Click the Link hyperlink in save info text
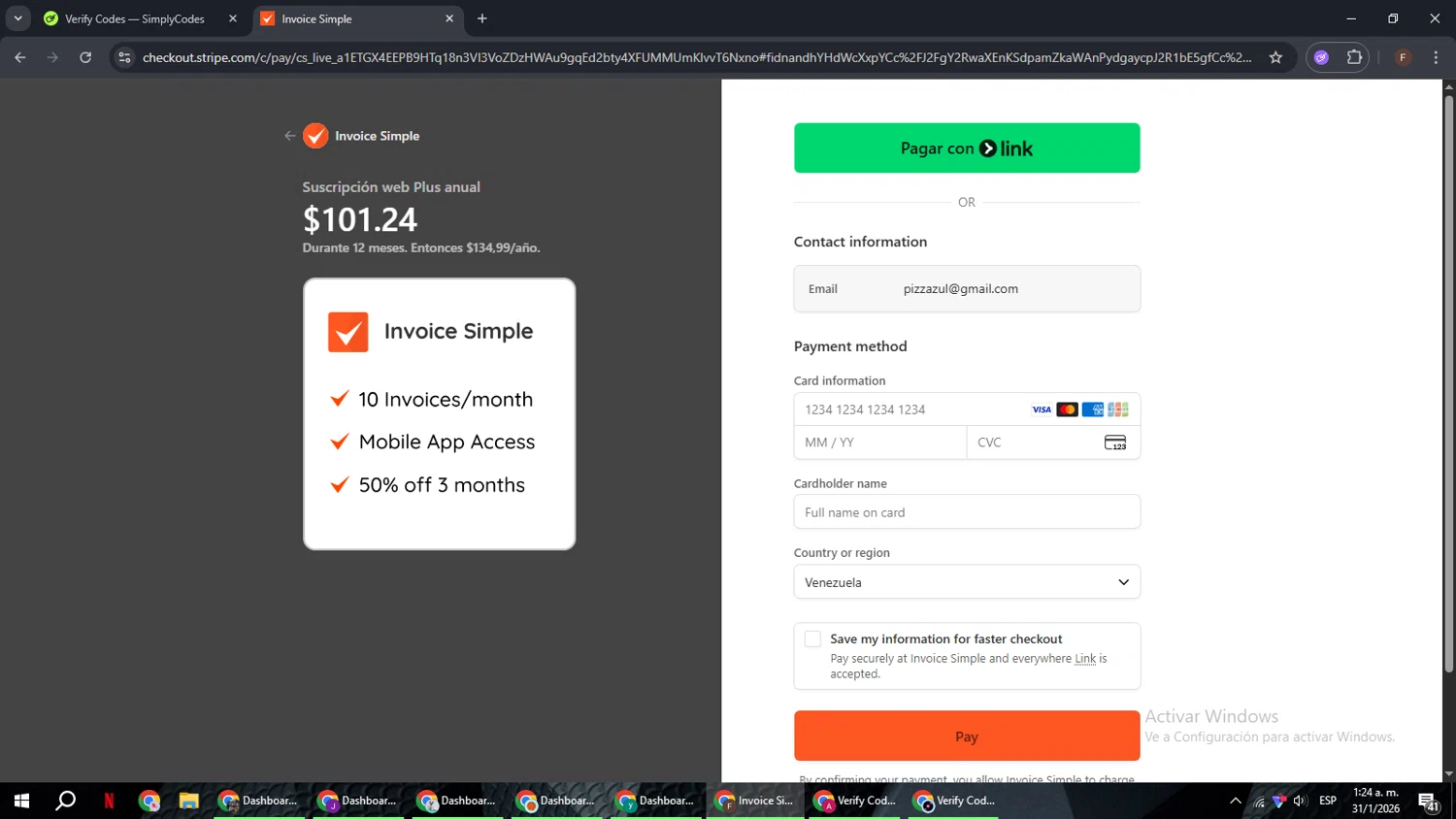Image resolution: width=1456 pixels, height=819 pixels. (x=1085, y=659)
